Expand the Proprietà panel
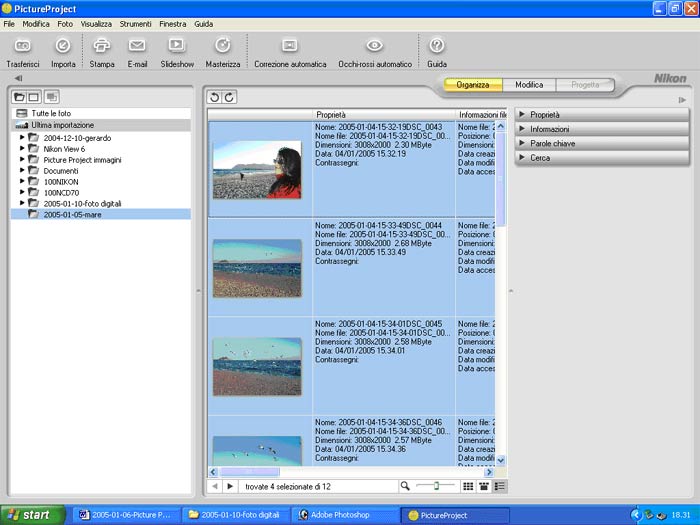700x525 pixels. click(x=602, y=115)
